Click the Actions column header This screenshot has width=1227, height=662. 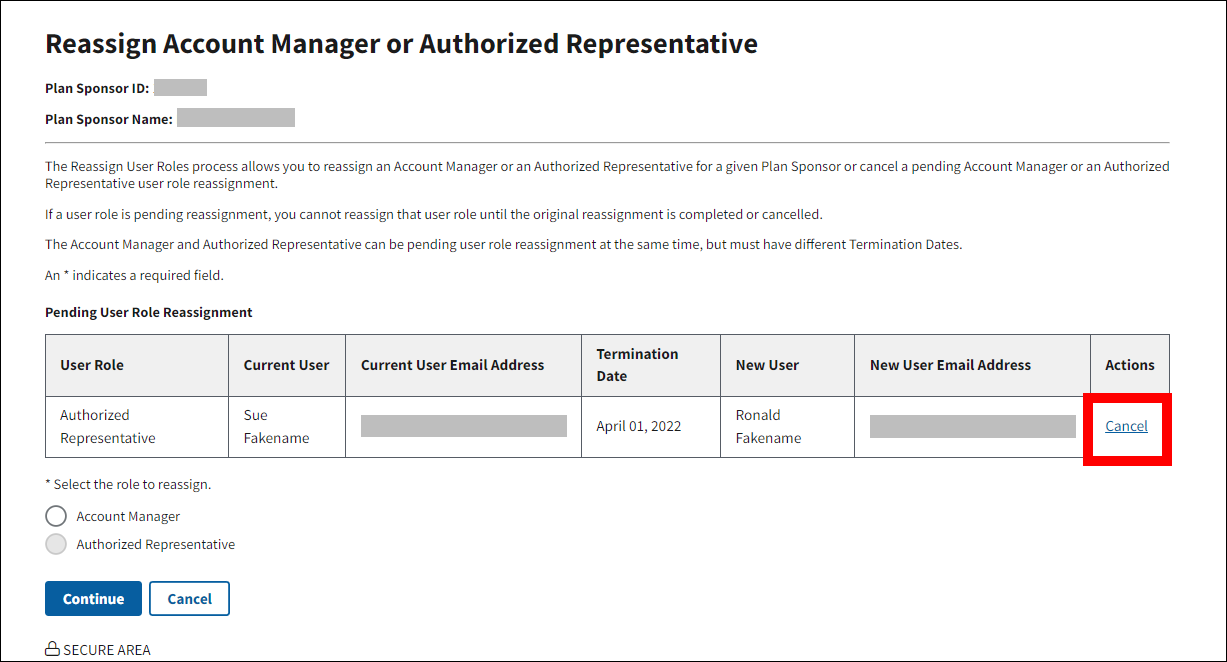tap(1129, 365)
